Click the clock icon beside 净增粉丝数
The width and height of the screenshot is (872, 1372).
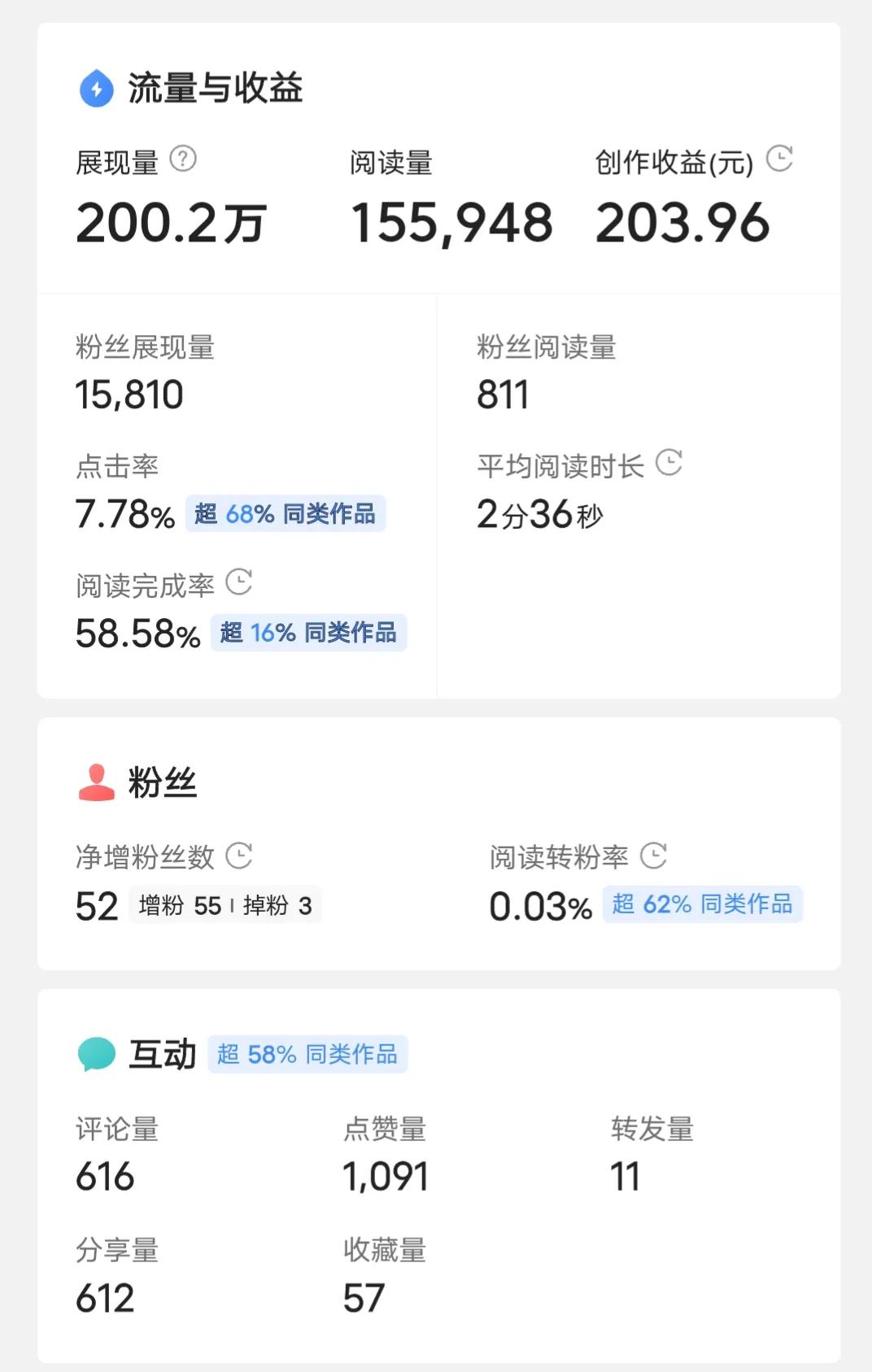[x=238, y=856]
